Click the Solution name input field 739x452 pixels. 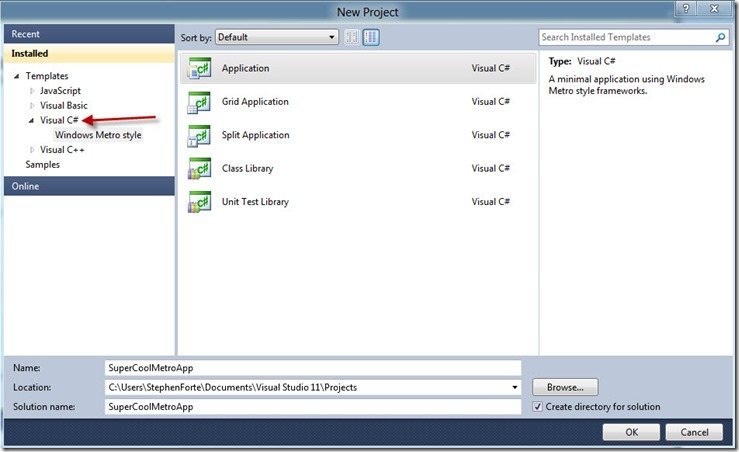(313, 407)
